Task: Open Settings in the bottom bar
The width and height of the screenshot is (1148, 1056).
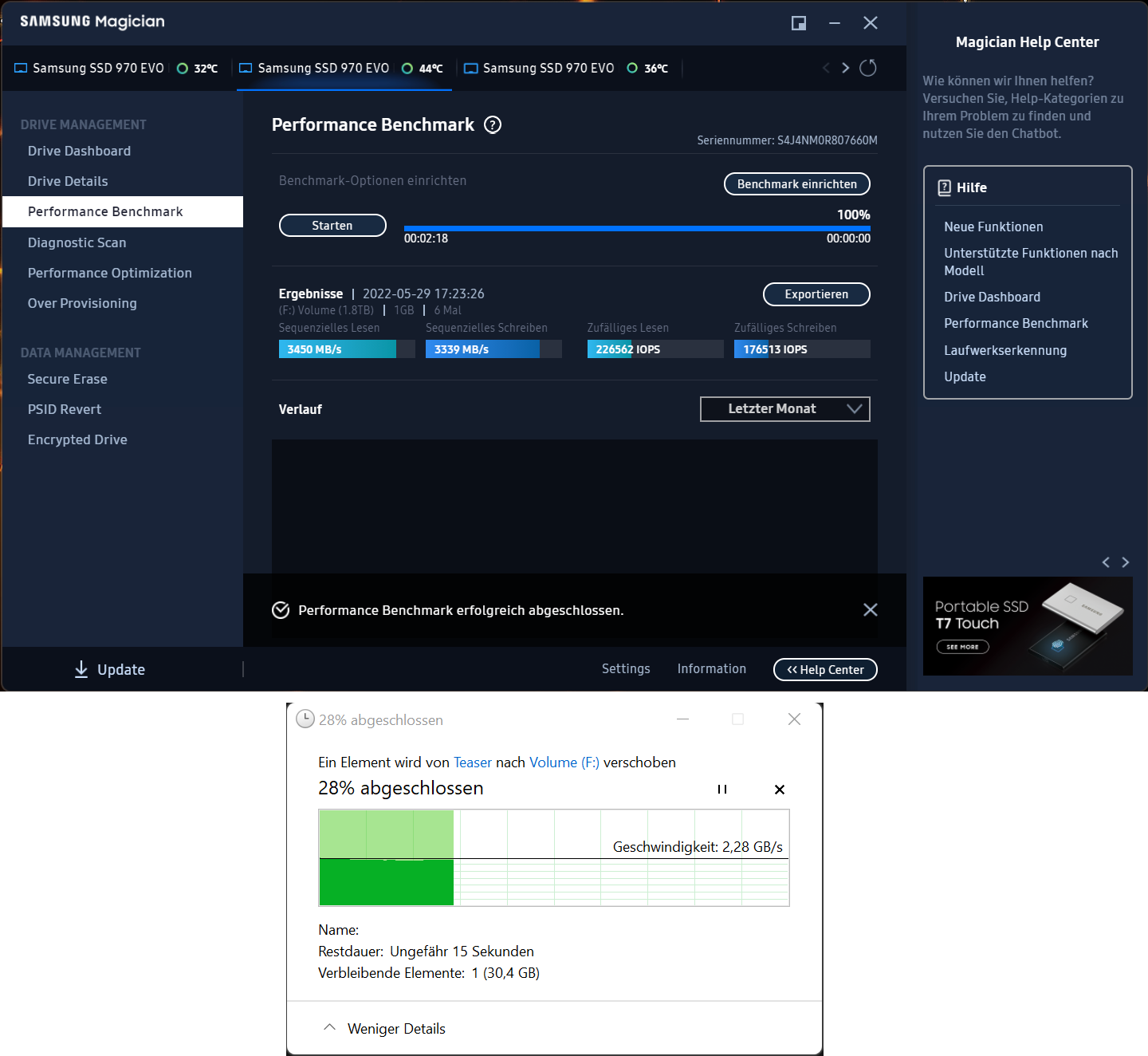Action: [x=626, y=668]
